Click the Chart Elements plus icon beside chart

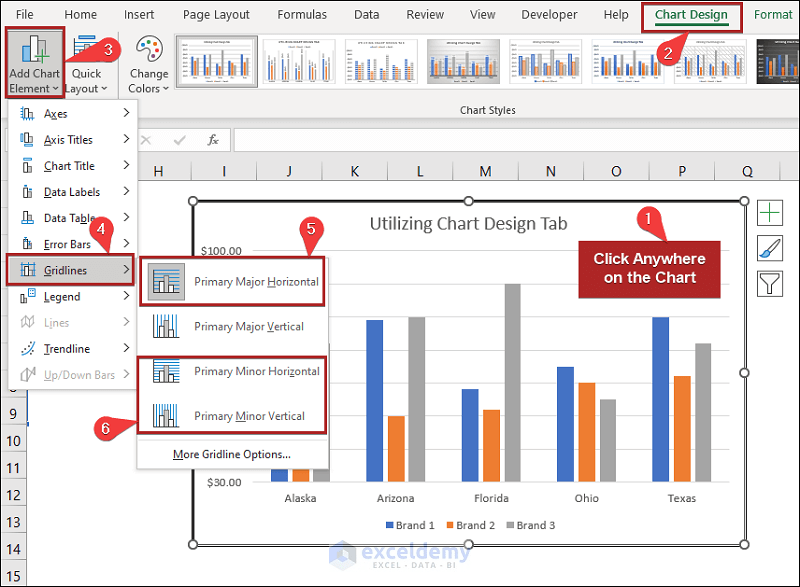(x=772, y=211)
